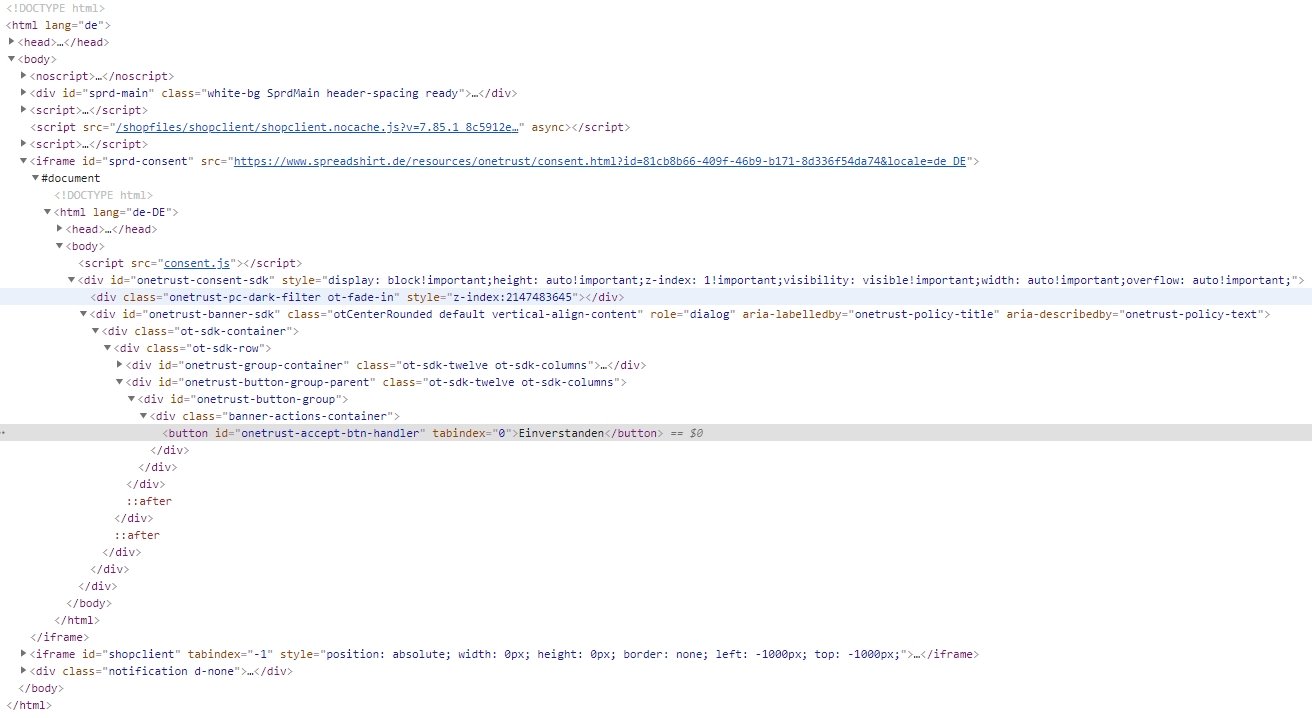
Task: Expand the sprd-main div arrow
Action: [x=23, y=93]
